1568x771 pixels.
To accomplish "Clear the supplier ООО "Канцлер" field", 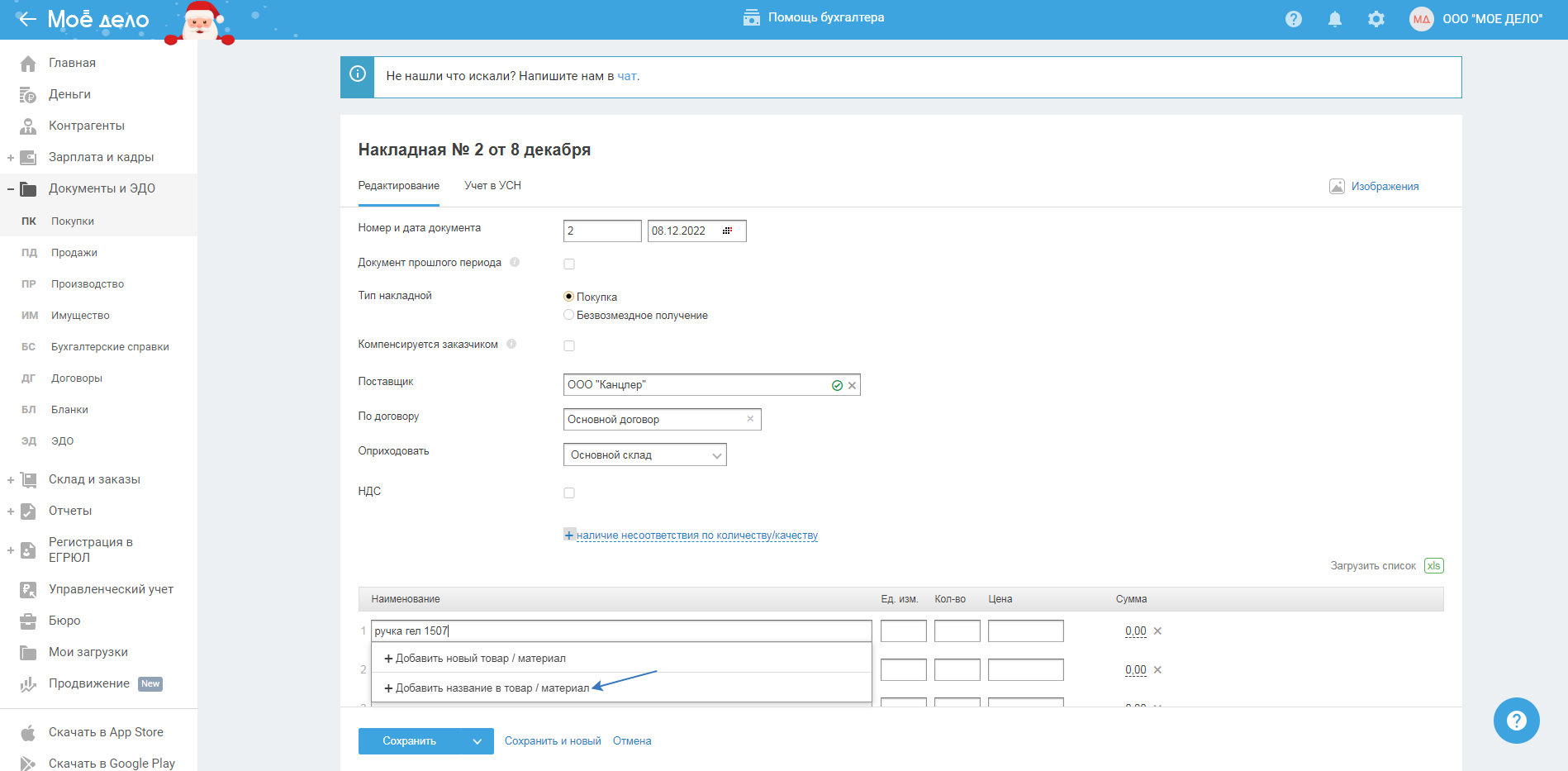I will 852,385.
